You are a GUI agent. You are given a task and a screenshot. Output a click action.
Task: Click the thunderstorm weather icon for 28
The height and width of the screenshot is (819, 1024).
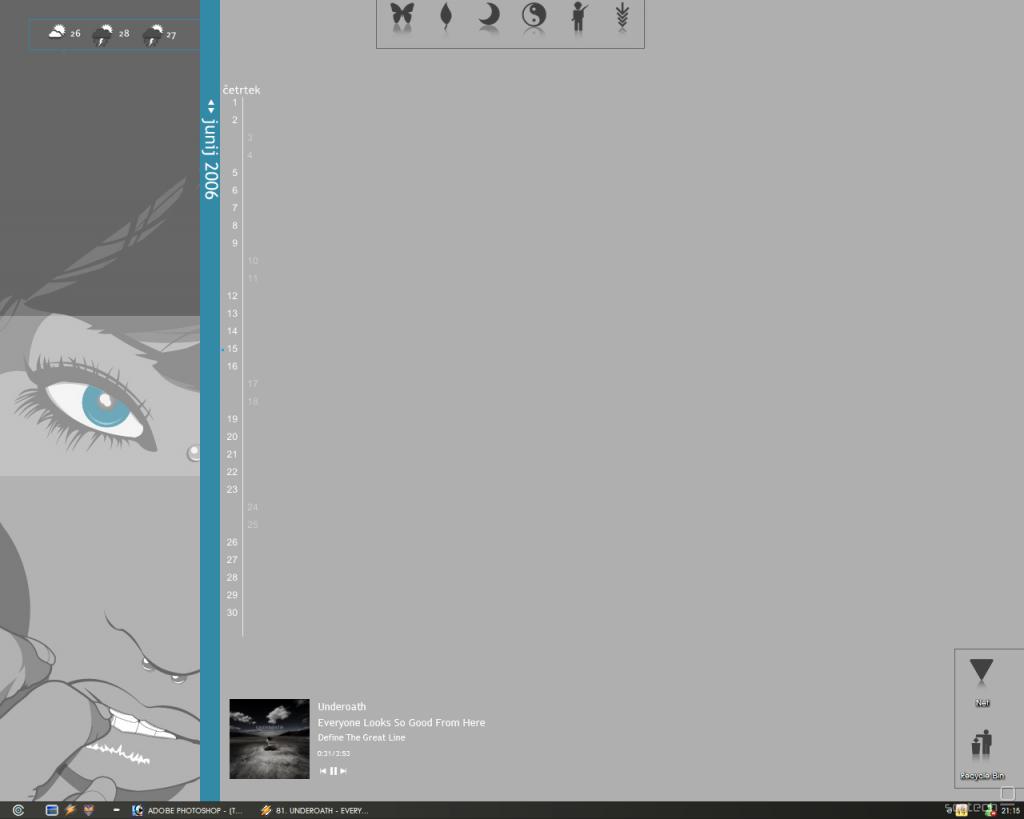pyautogui.click(x=103, y=35)
